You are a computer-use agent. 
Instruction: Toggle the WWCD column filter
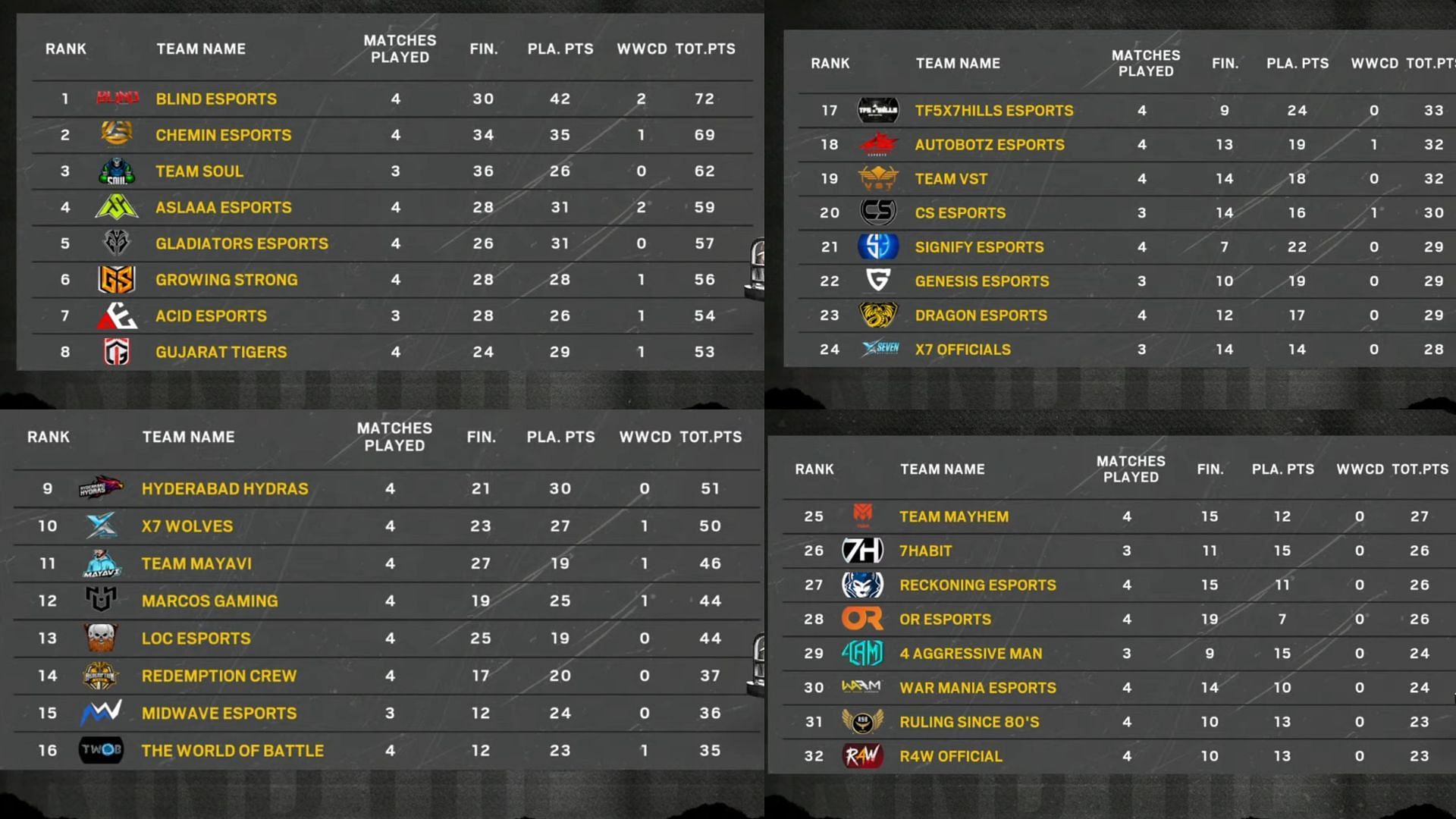(640, 49)
